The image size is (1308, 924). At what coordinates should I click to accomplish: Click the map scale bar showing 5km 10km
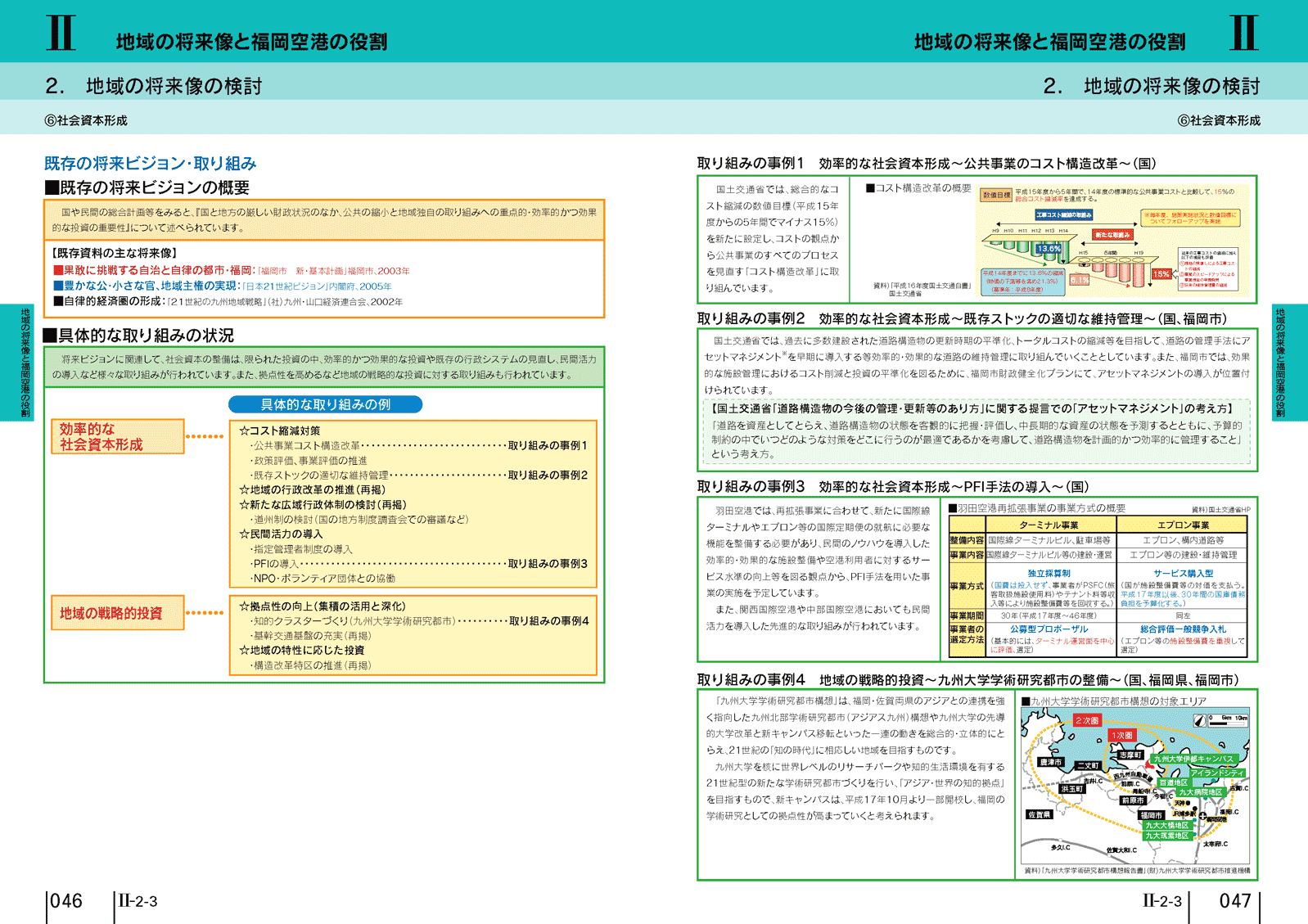1228,720
